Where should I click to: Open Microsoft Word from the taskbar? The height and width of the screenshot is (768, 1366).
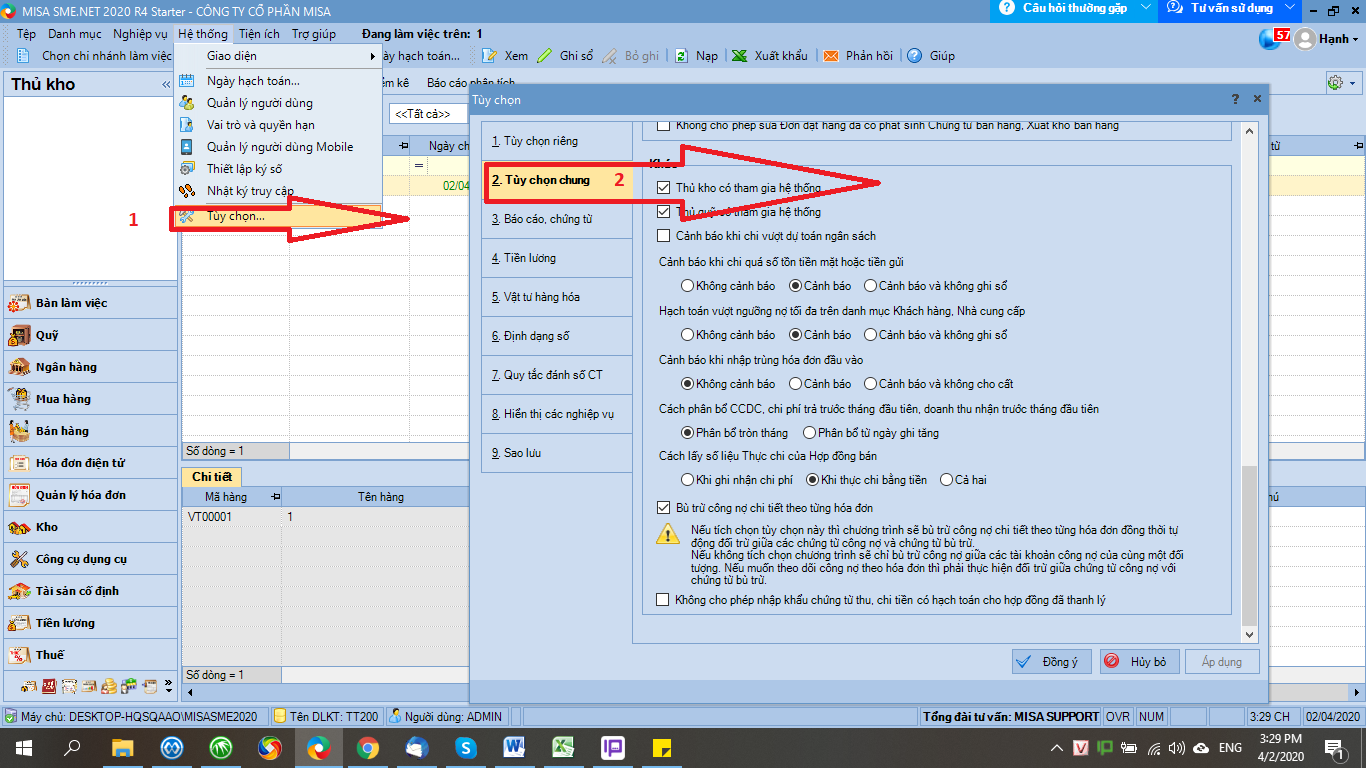pyautogui.click(x=514, y=747)
